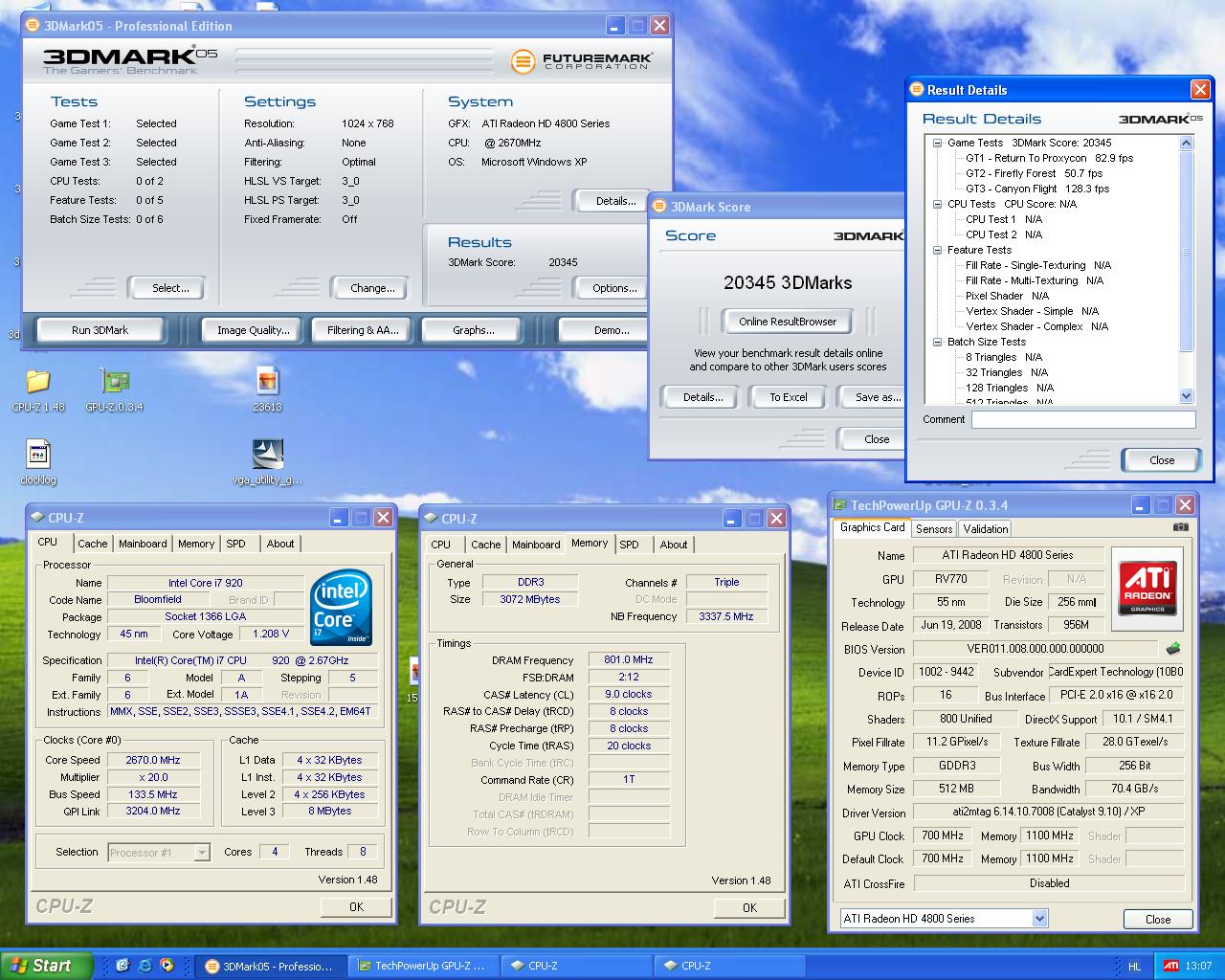Switch to the Validation tab in GPU-Z
1225x980 pixels.
pos(986,528)
